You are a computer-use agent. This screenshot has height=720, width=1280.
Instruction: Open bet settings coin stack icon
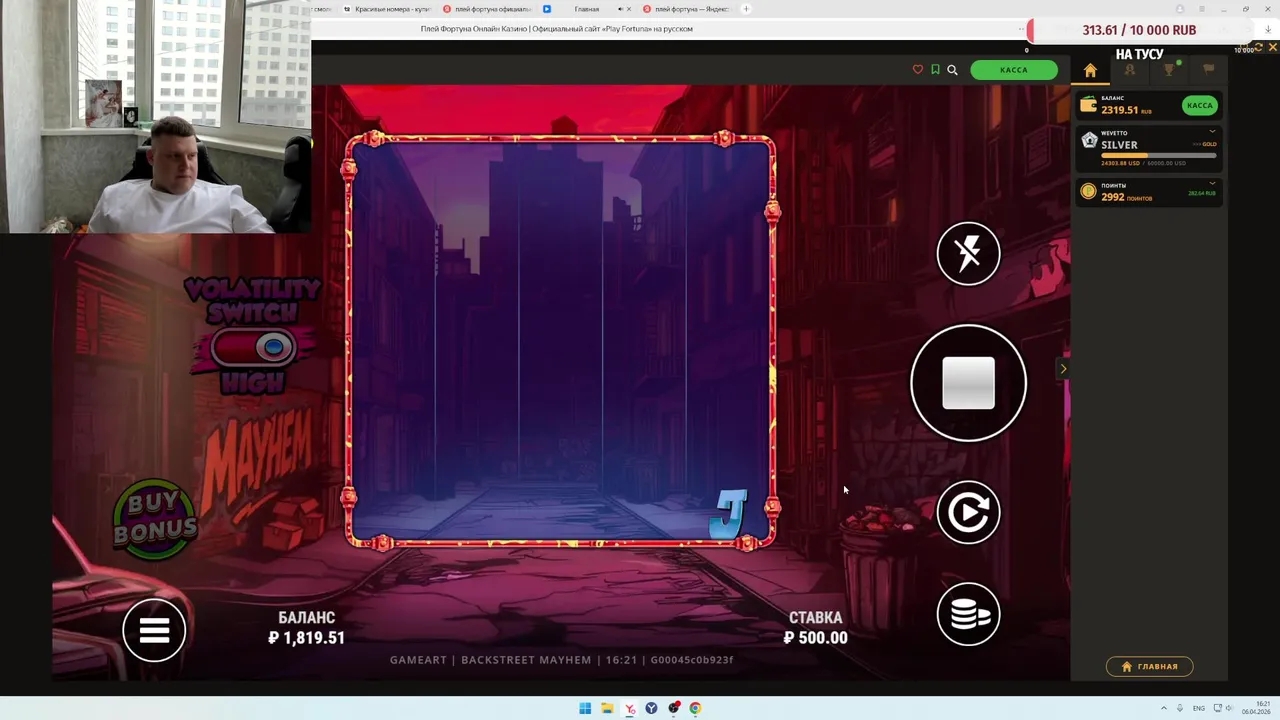968,614
